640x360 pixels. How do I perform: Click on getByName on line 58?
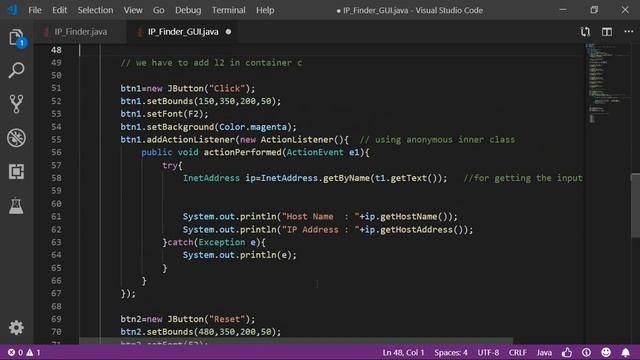tap(346, 178)
